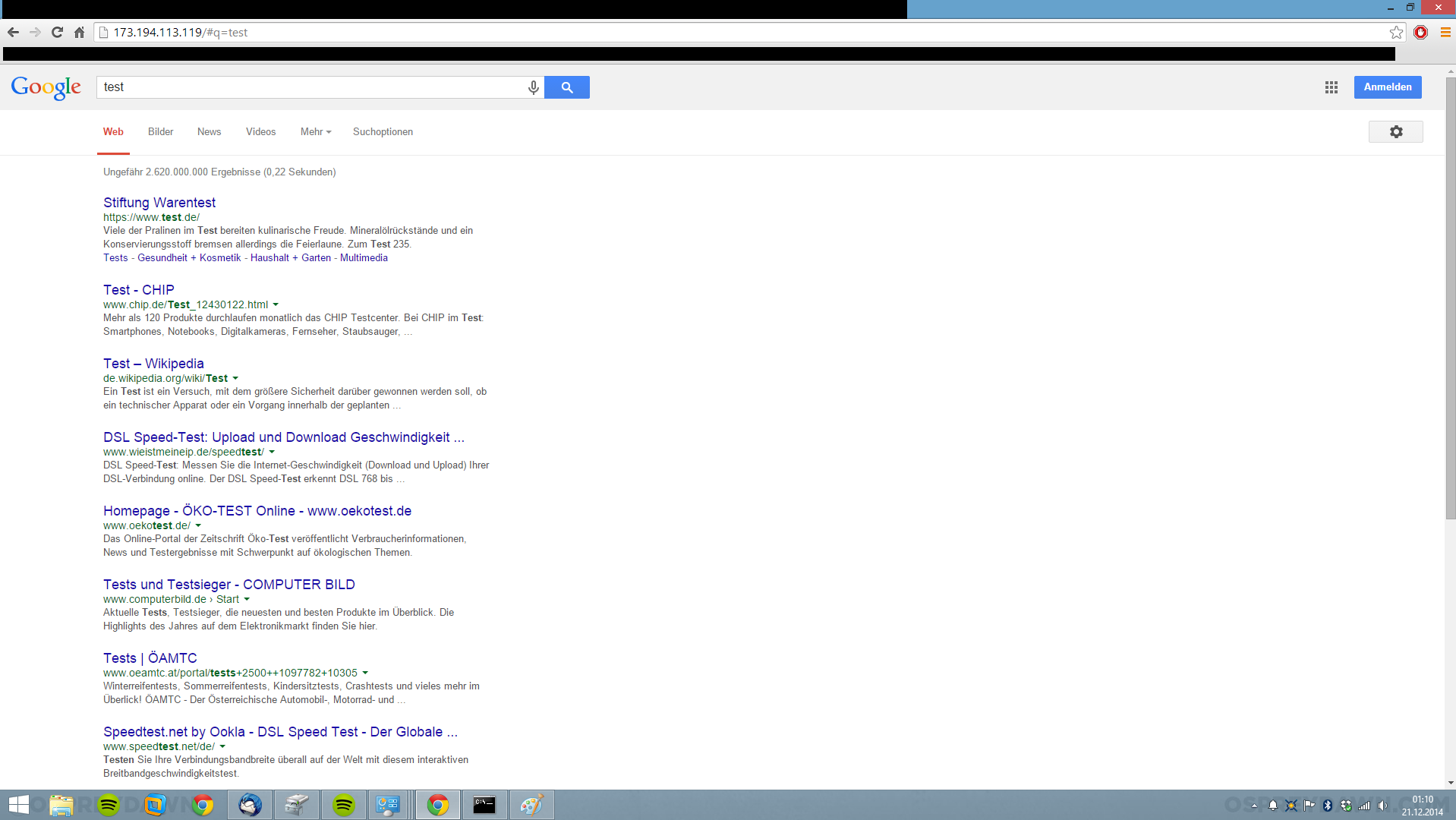Click the Tests sitelink under Stiftung Warentest

(115, 257)
